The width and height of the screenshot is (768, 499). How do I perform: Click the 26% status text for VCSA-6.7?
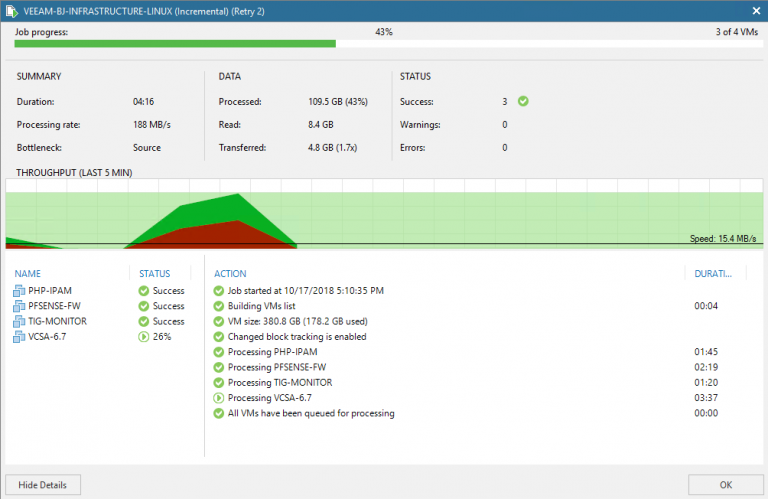tap(162, 337)
